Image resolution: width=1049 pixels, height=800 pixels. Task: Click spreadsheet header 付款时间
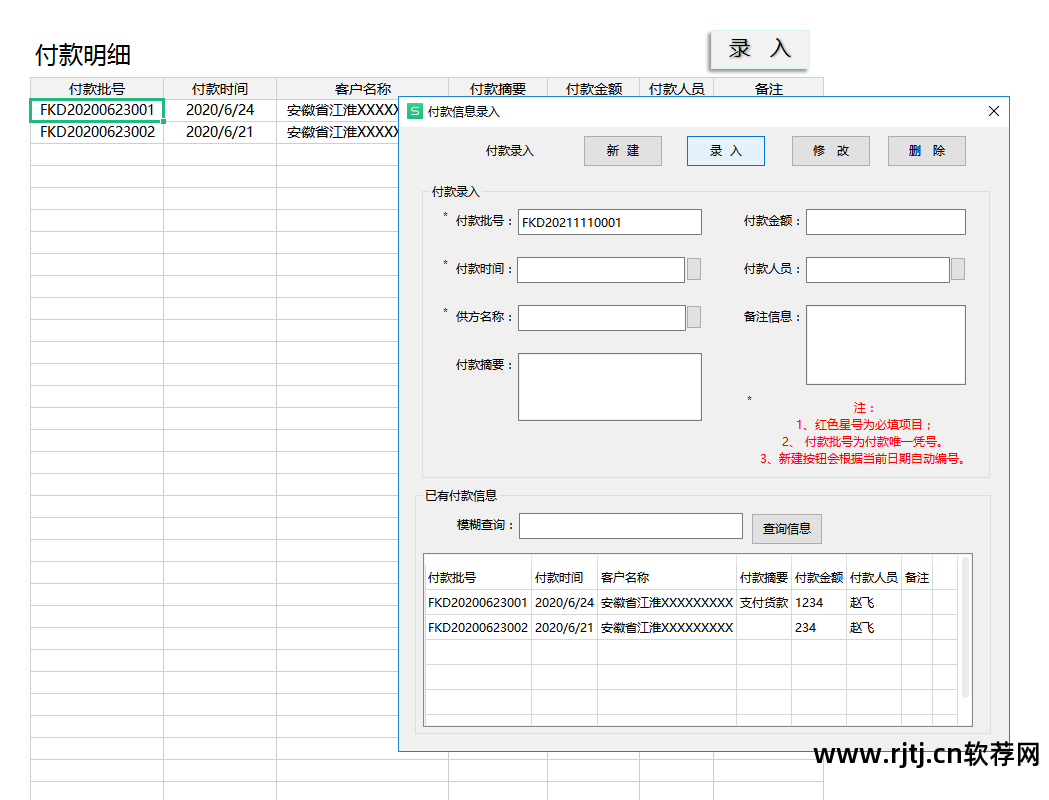tap(220, 89)
